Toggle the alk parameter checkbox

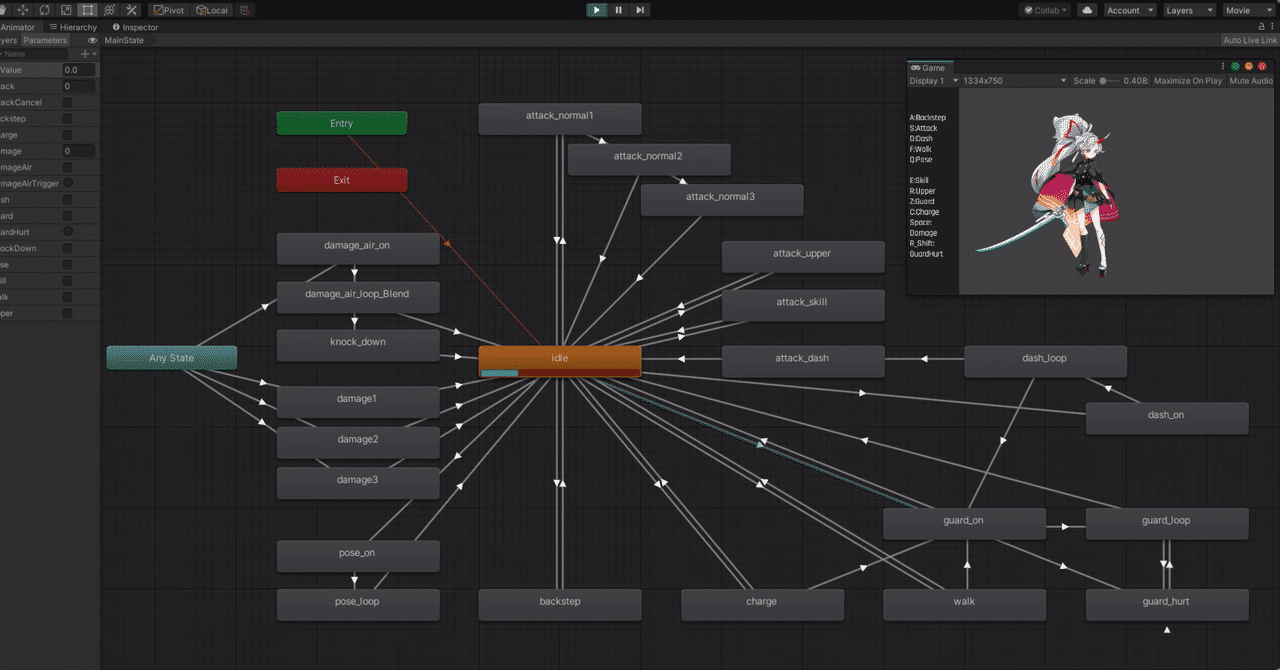(67, 297)
